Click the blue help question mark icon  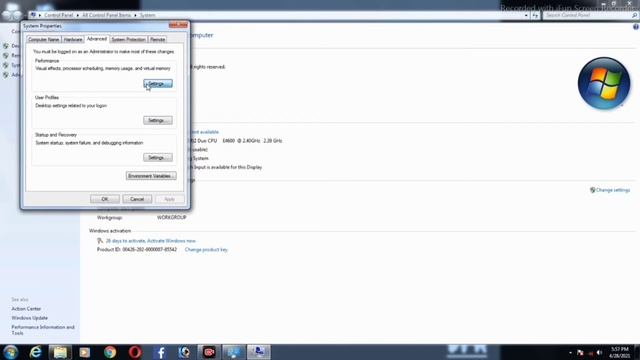[x=636, y=27]
